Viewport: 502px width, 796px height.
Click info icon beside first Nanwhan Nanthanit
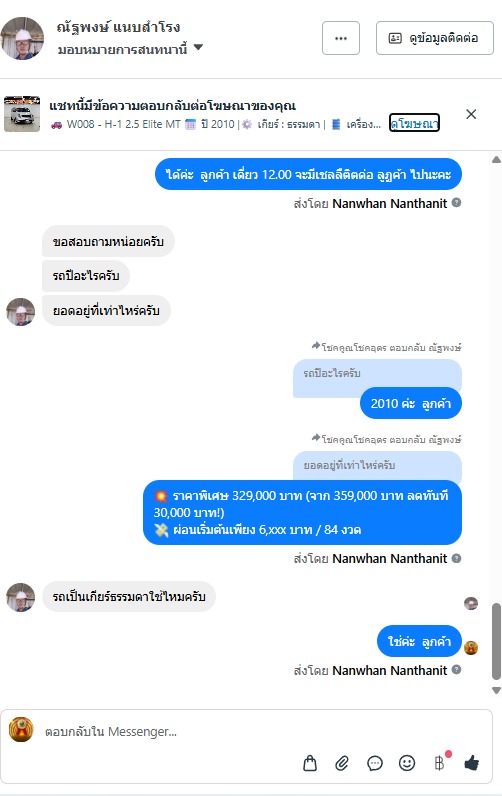pyautogui.click(x=456, y=203)
